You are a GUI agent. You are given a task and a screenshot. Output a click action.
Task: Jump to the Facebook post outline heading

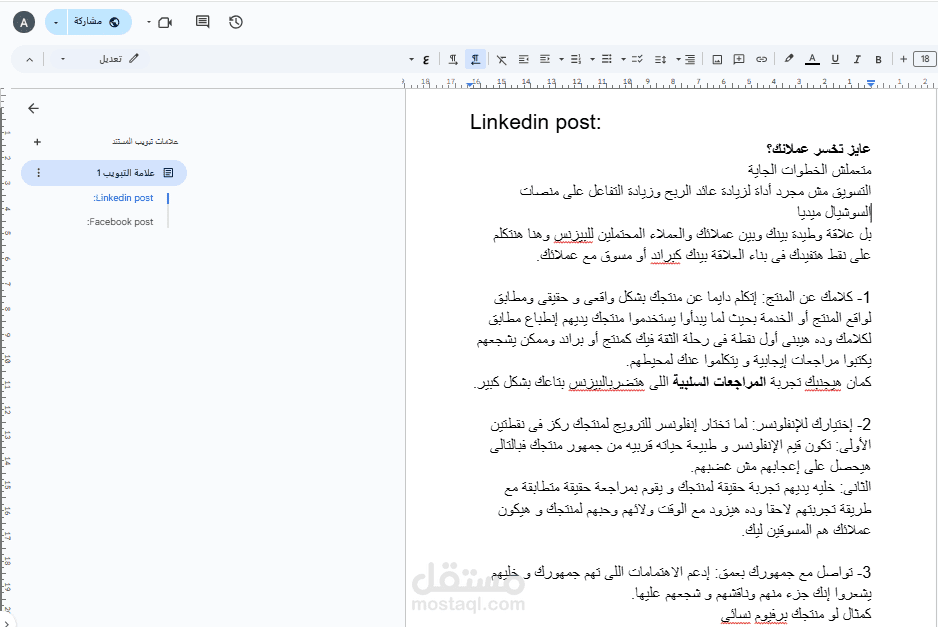point(120,222)
